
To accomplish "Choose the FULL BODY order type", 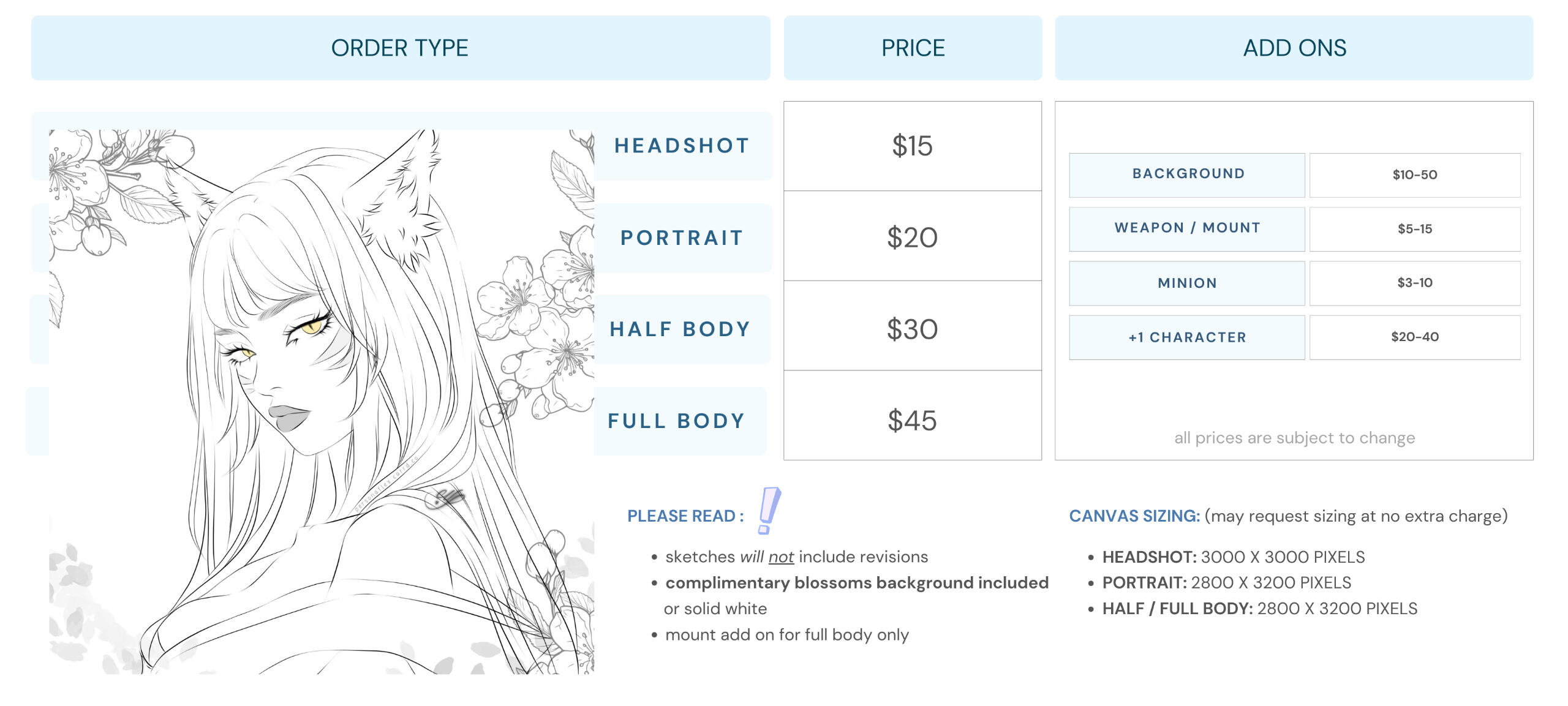I will click(677, 421).
